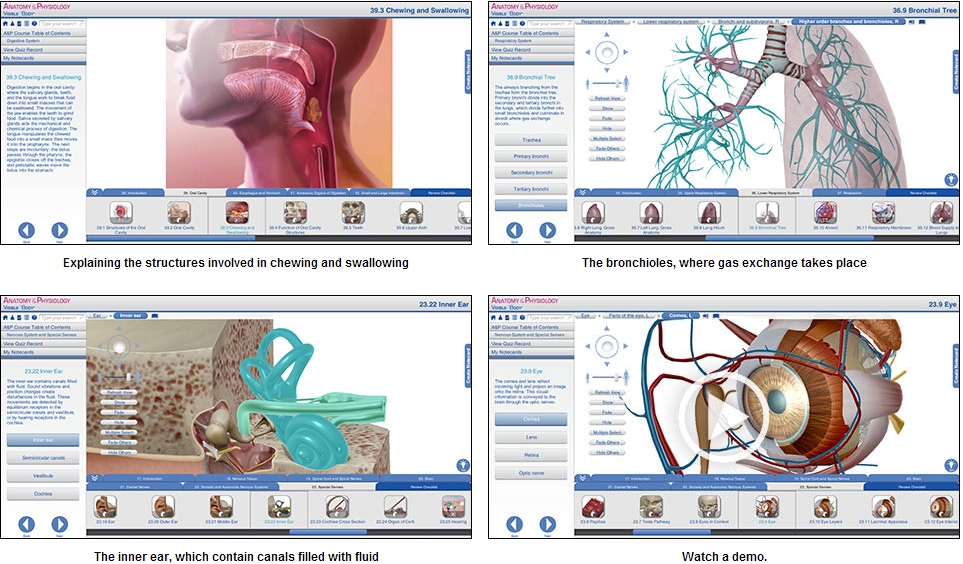963x564 pixels.
Task: Click the Back arrow in Bronchial Tree screen
Action: tap(515, 230)
